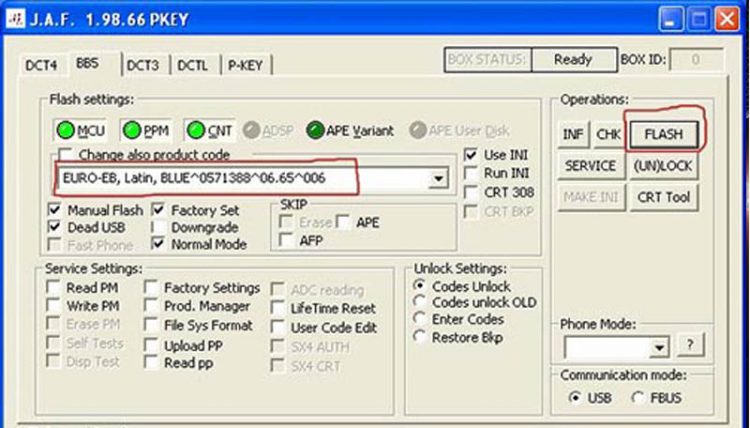
Task: Enable LifeTime Reset checkbox
Action: pyautogui.click(x=278, y=308)
